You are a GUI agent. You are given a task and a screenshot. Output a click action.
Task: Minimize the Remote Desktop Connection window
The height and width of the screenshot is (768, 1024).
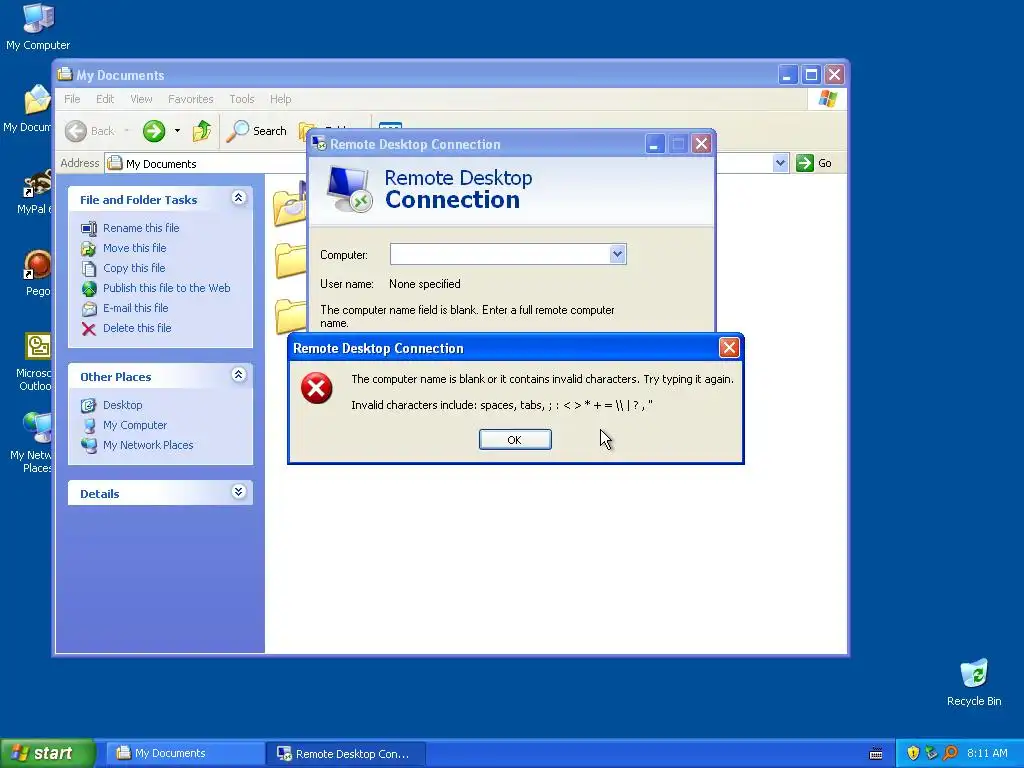pyautogui.click(x=654, y=144)
